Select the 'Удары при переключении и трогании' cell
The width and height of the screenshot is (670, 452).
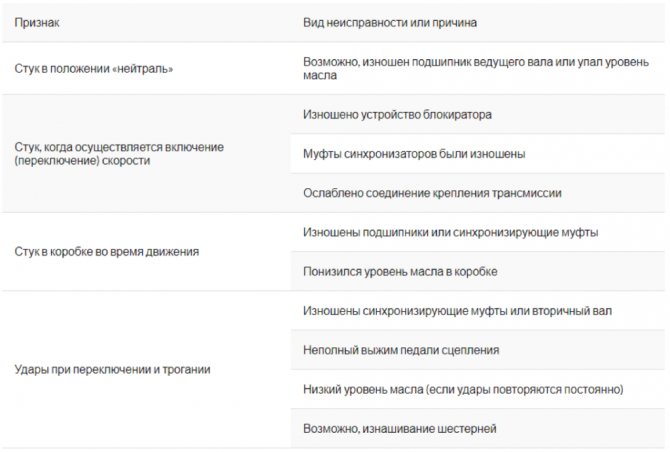point(112,369)
